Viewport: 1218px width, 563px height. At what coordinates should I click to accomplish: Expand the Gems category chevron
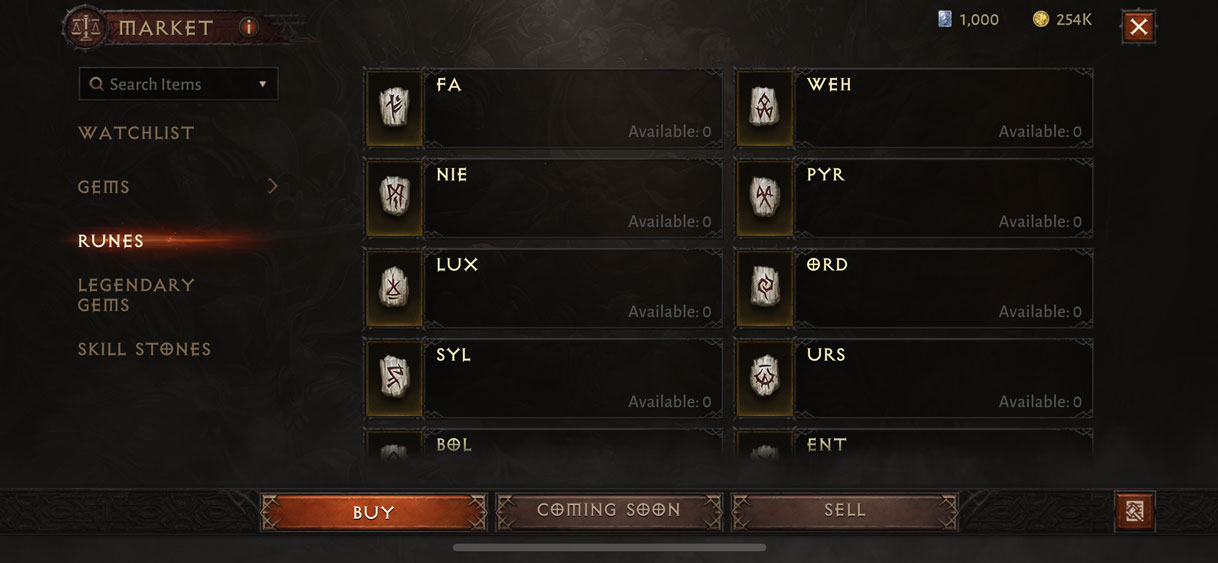(x=272, y=186)
